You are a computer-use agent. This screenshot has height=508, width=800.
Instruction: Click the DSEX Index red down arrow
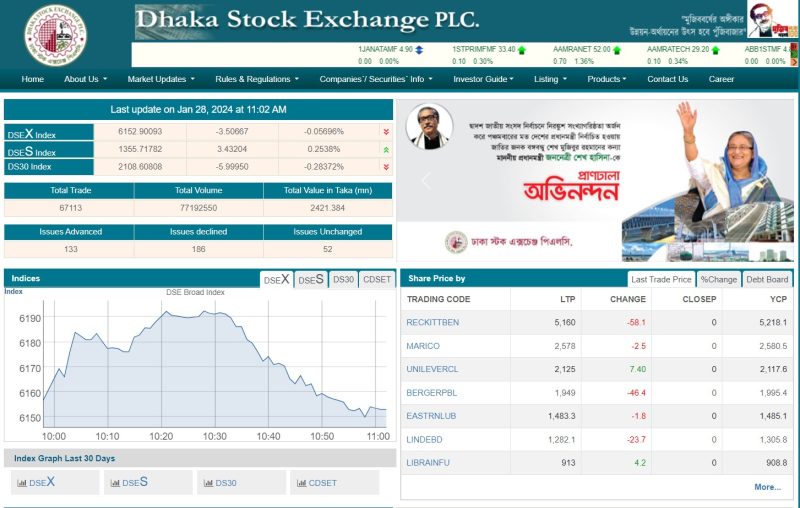[386, 131]
